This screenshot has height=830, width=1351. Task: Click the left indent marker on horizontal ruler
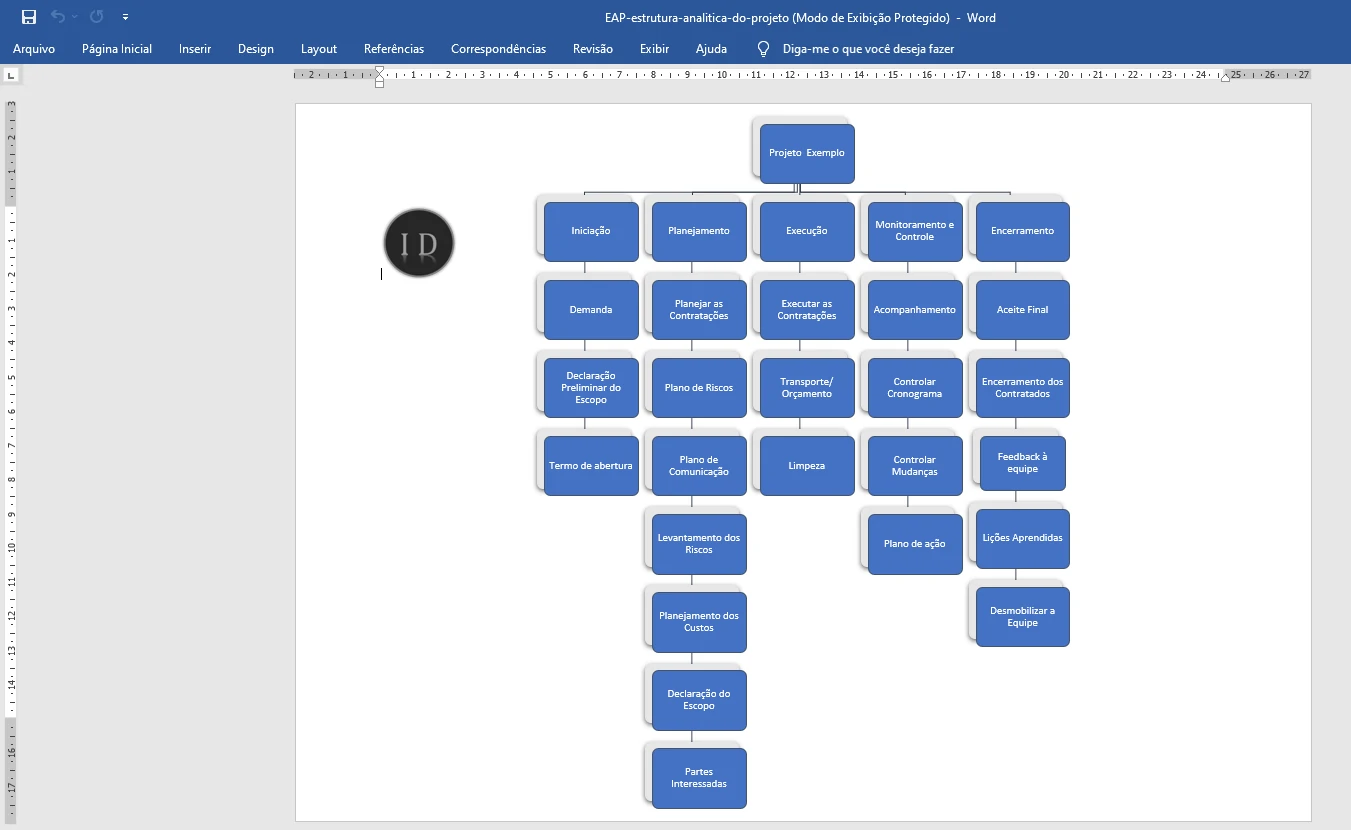pos(379,78)
